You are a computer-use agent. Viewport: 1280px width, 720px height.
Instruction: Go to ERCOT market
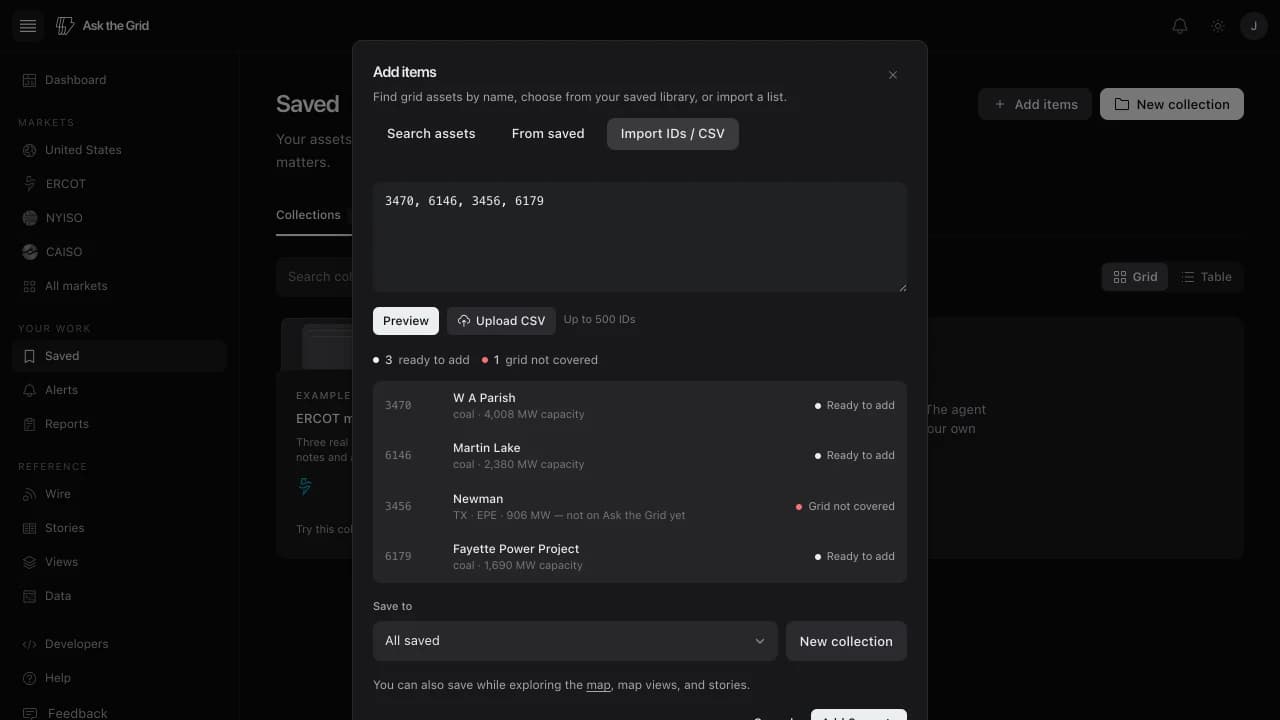pyautogui.click(x=120, y=184)
